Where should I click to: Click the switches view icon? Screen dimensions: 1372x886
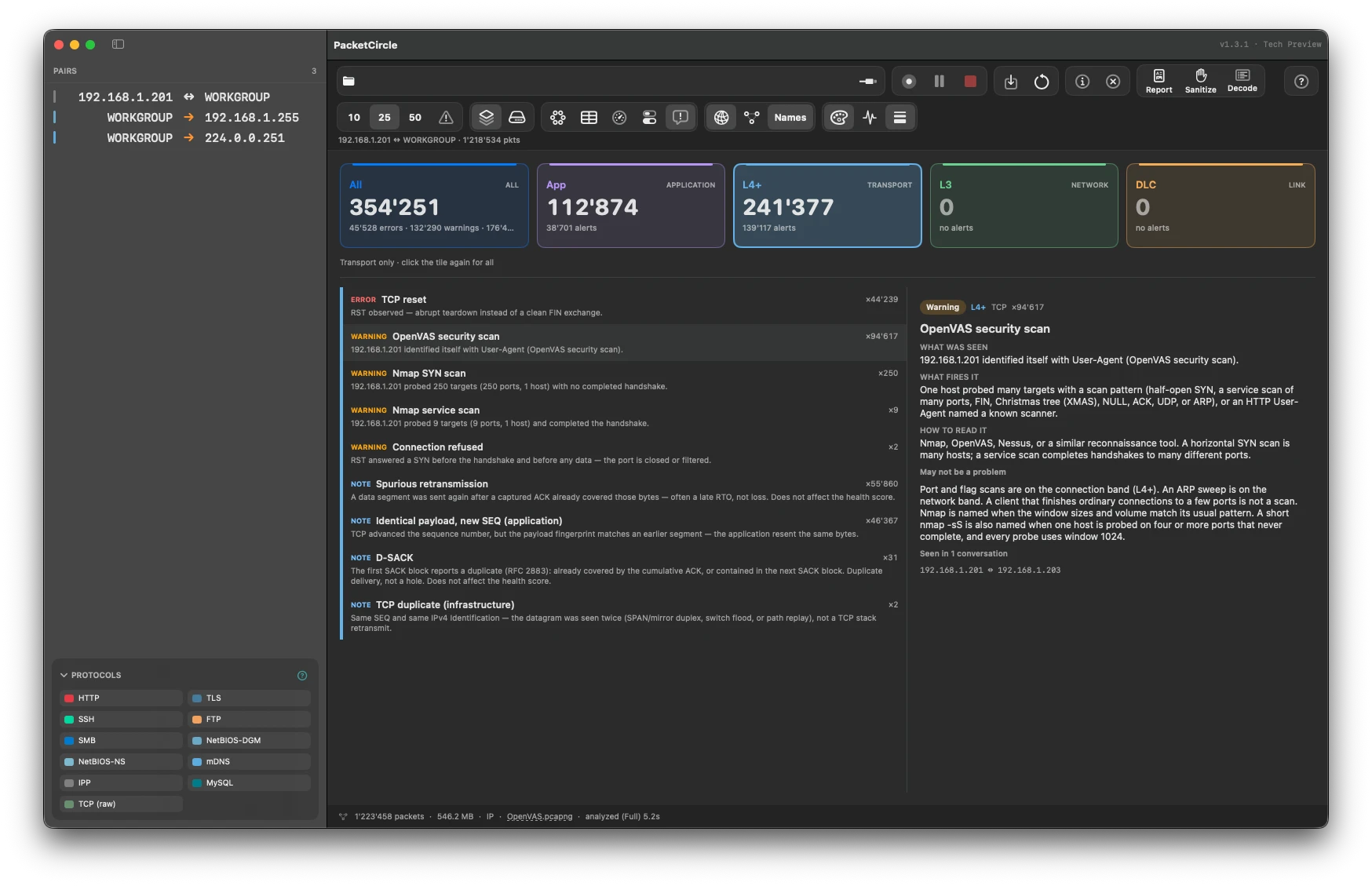tap(649, 118)
